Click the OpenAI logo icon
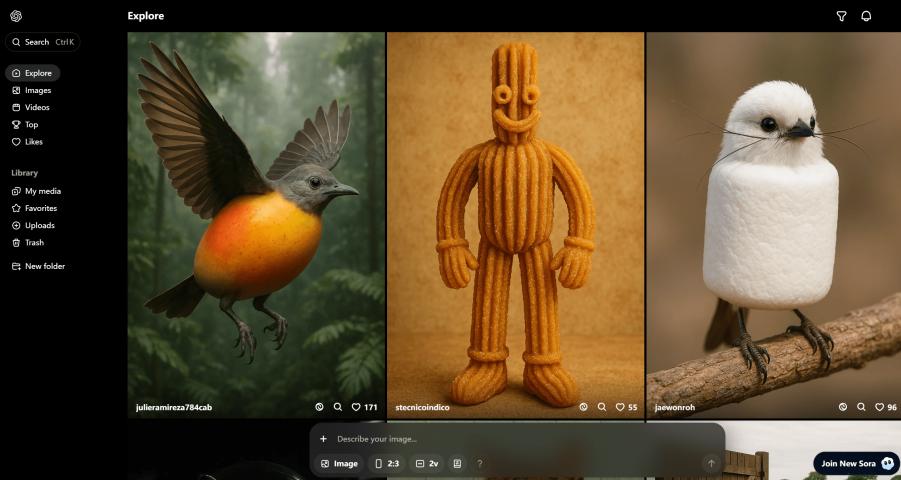The height and width of the screenshot is (480, 901). coord(16,16)
